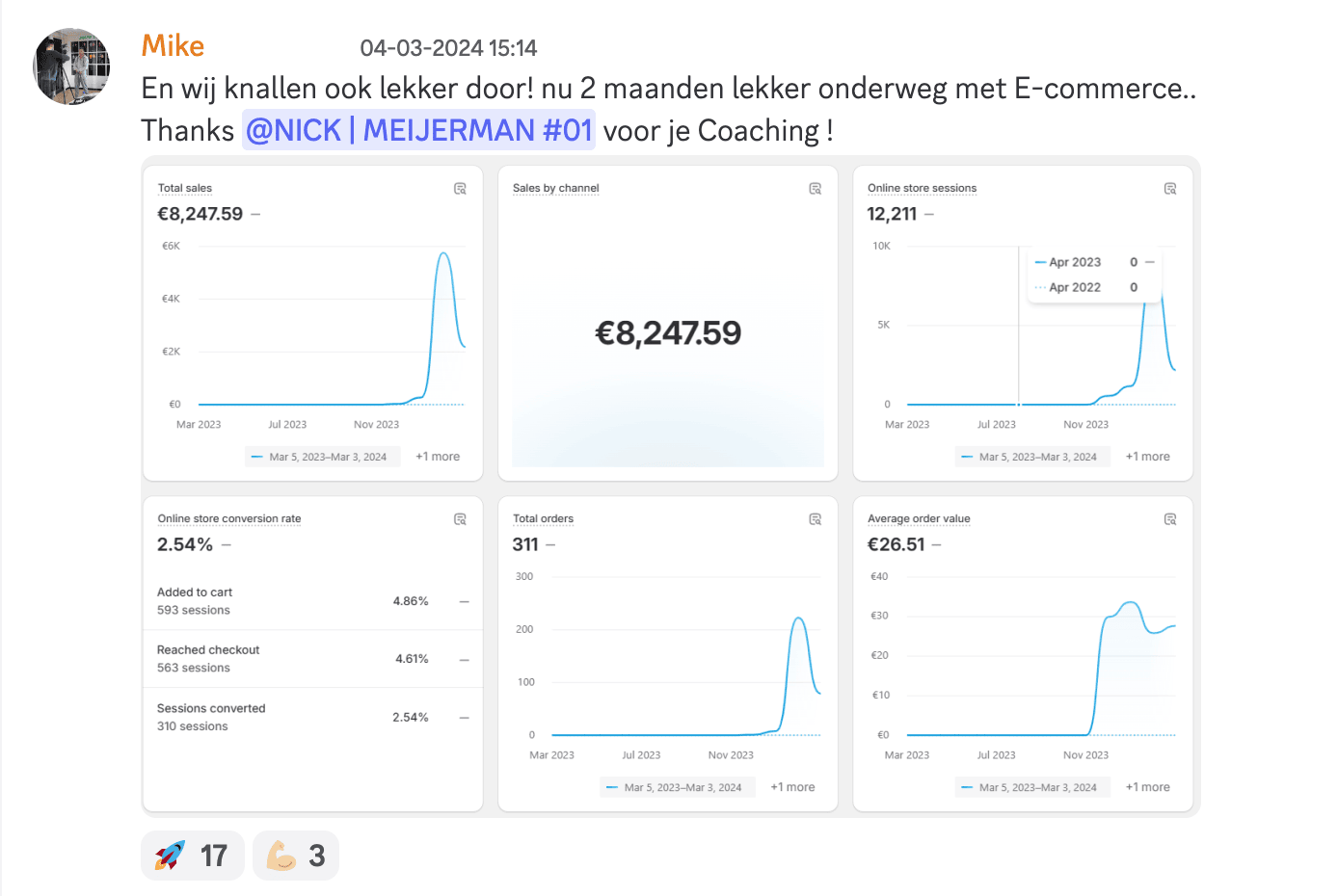Viewport: 1338px width, 896px height.
Task: Open report icon on Online store sessions card
Action: (x=1169, y=189)
